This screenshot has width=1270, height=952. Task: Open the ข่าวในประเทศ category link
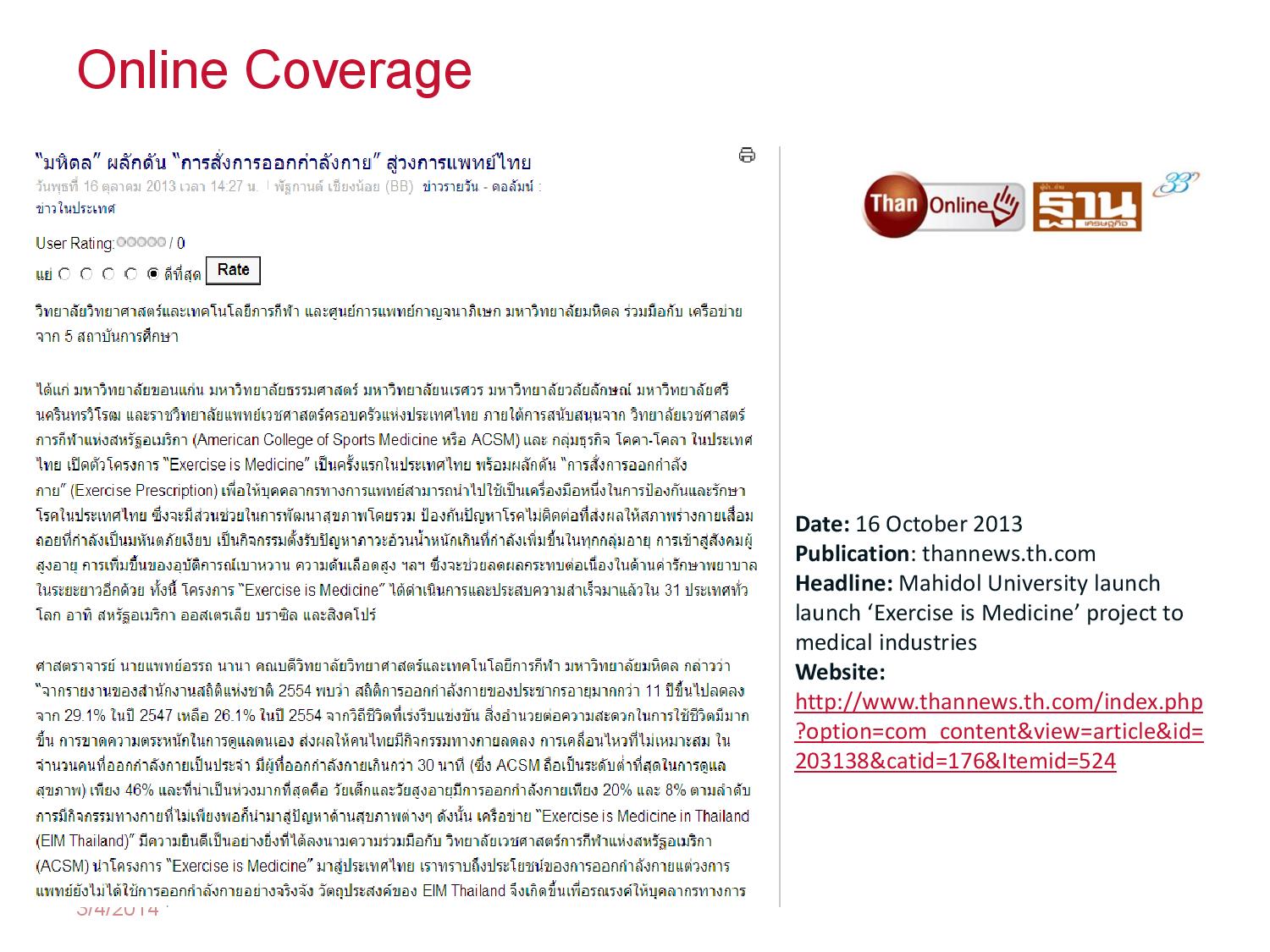(x=75, y=208)
